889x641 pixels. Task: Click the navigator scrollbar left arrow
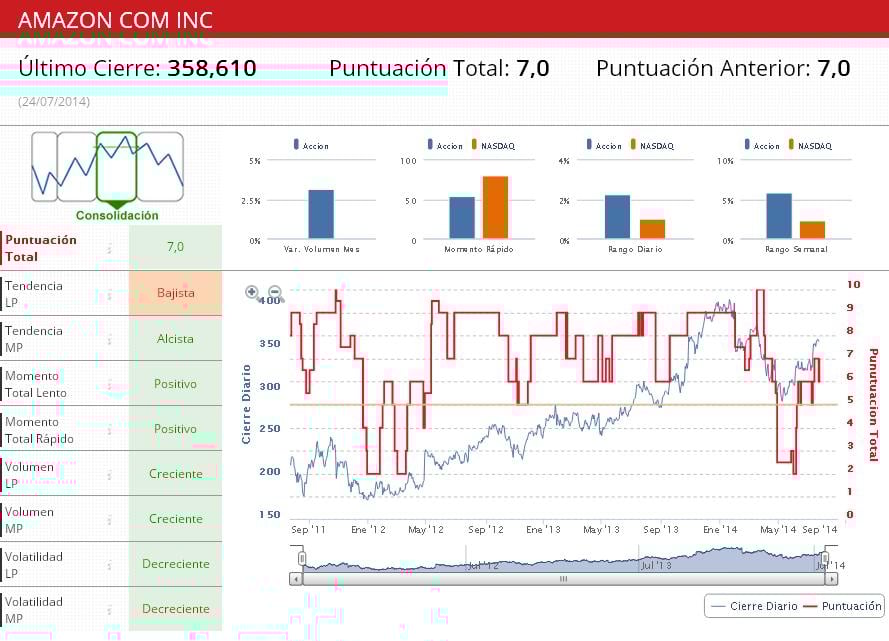(295, 579)
